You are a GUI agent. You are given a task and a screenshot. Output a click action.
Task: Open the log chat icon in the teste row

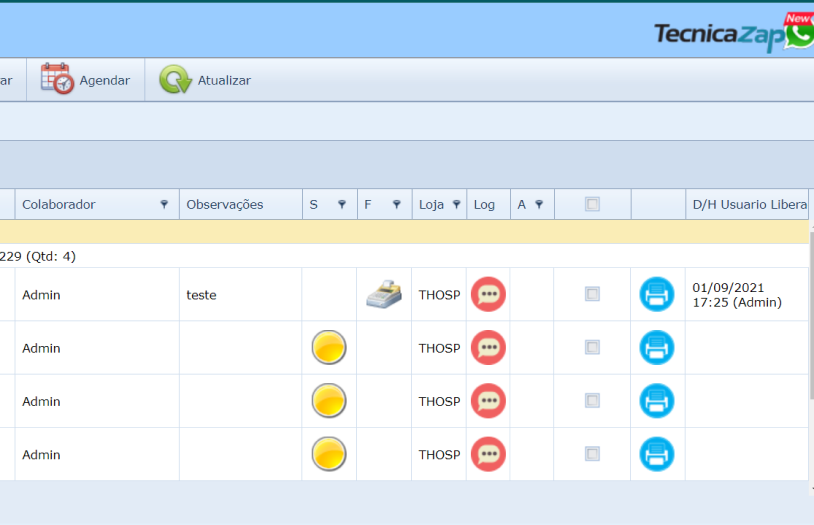488,294
